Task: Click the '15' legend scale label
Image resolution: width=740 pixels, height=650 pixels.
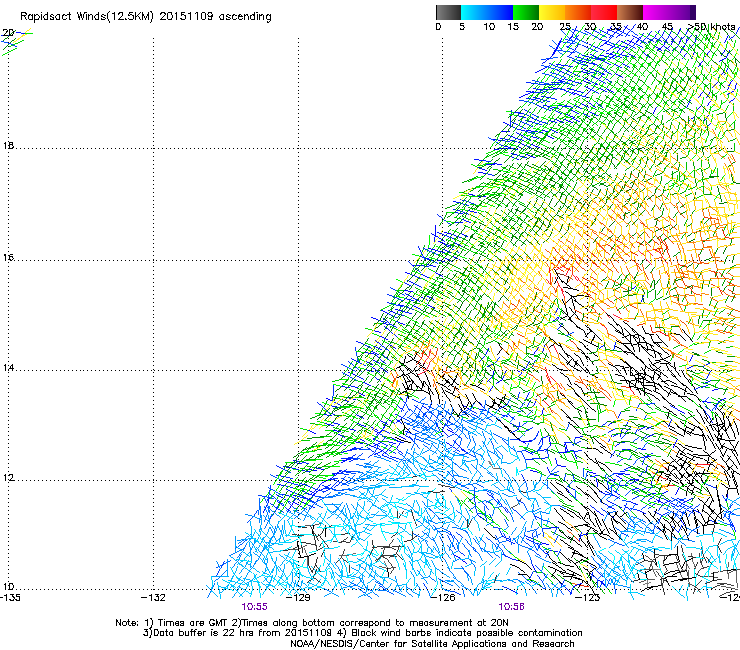Action: (513, 27)
